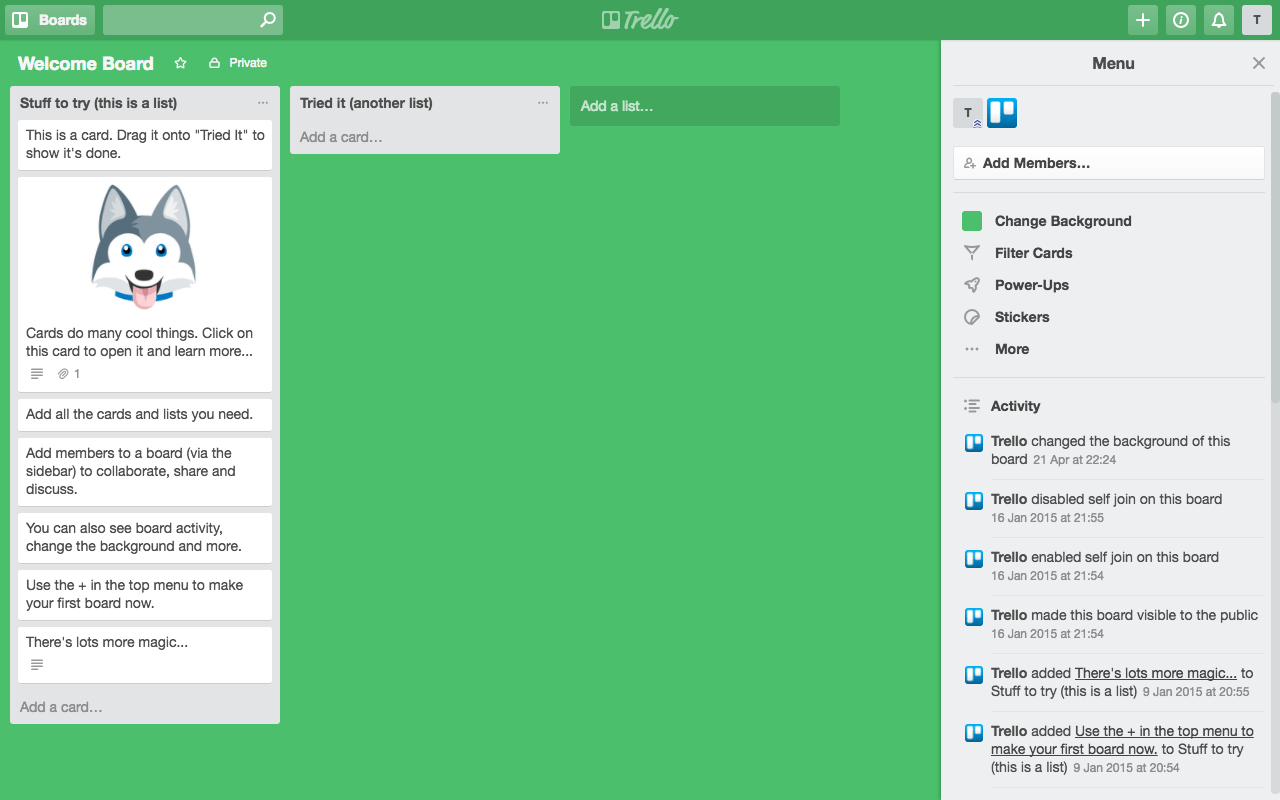Change Private visibility setting

238,63
